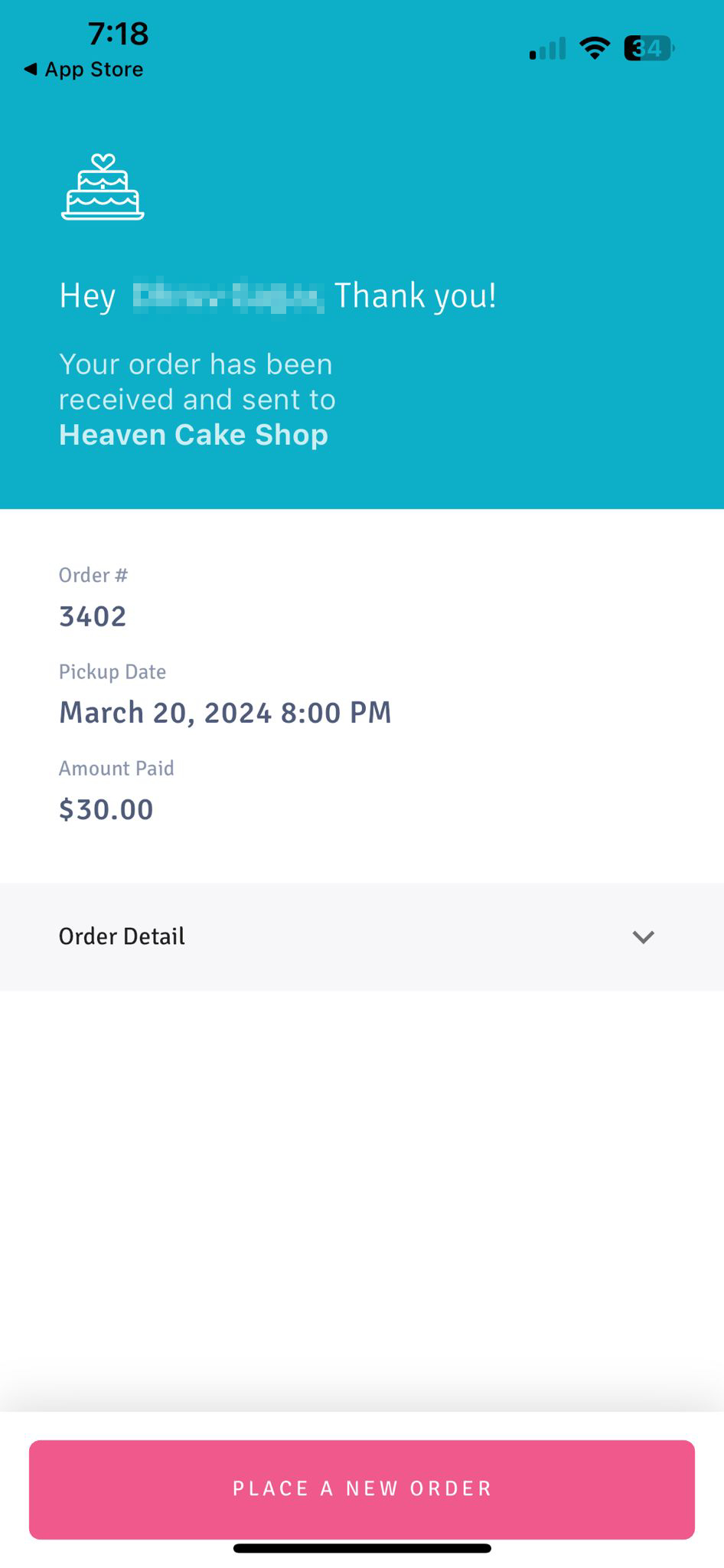The width and height of the screenshot is (724, 1568).
Task: Tap the battery indicator icon
Action: click(648, 48)
